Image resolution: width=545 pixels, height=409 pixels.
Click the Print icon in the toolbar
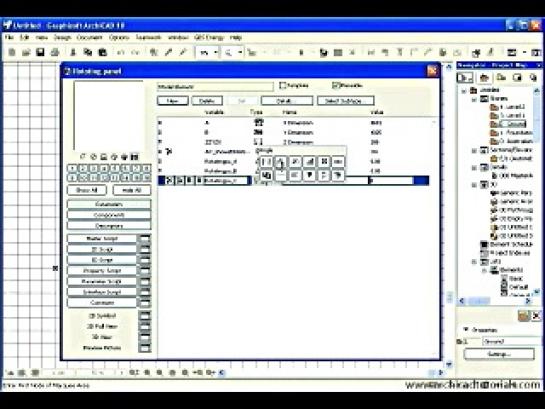[55, 52]
